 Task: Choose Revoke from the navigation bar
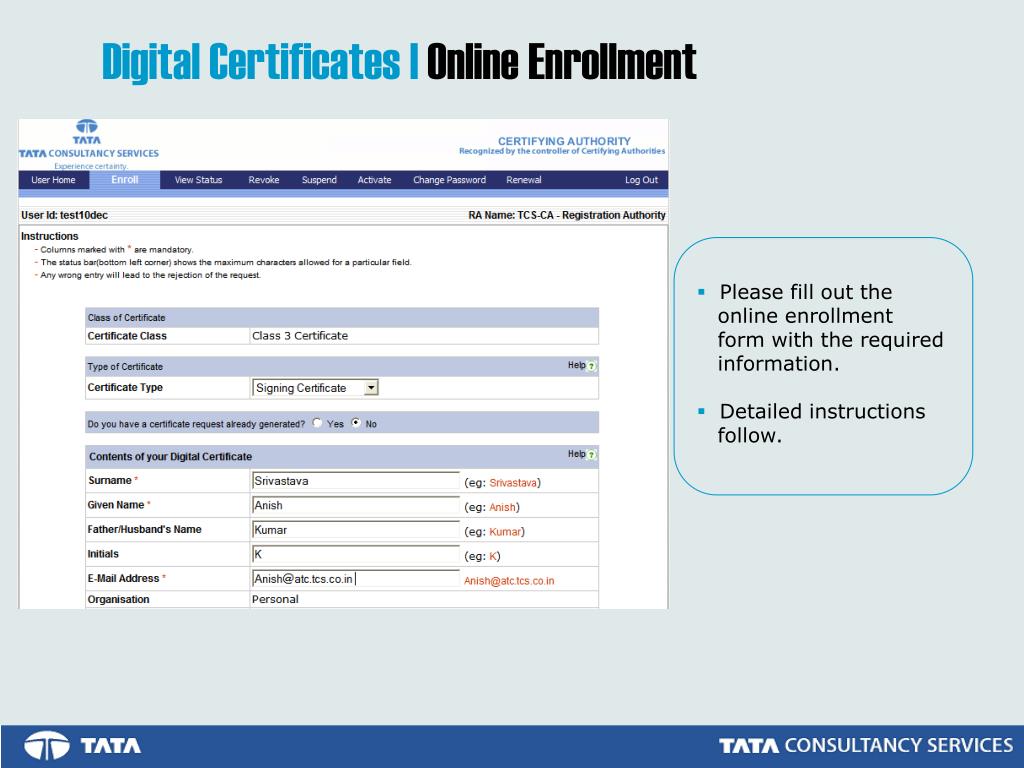click(264, 180)
